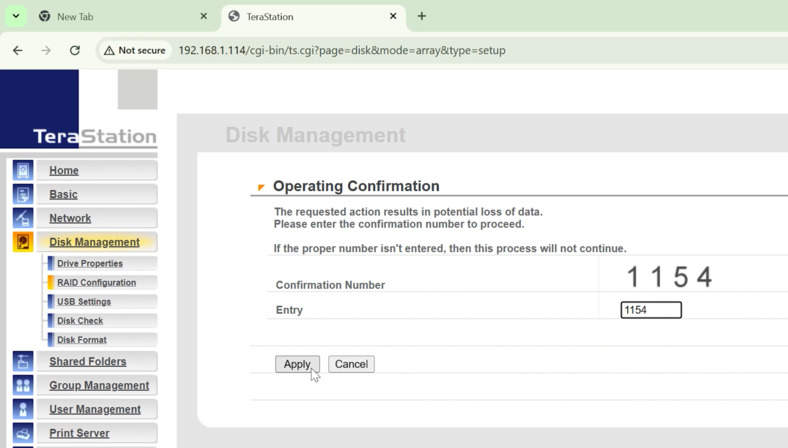Image resolution: width=788 pixels, height=448 pixels.
Task: Click the Home sidebar icon
Action: point(23,171)
